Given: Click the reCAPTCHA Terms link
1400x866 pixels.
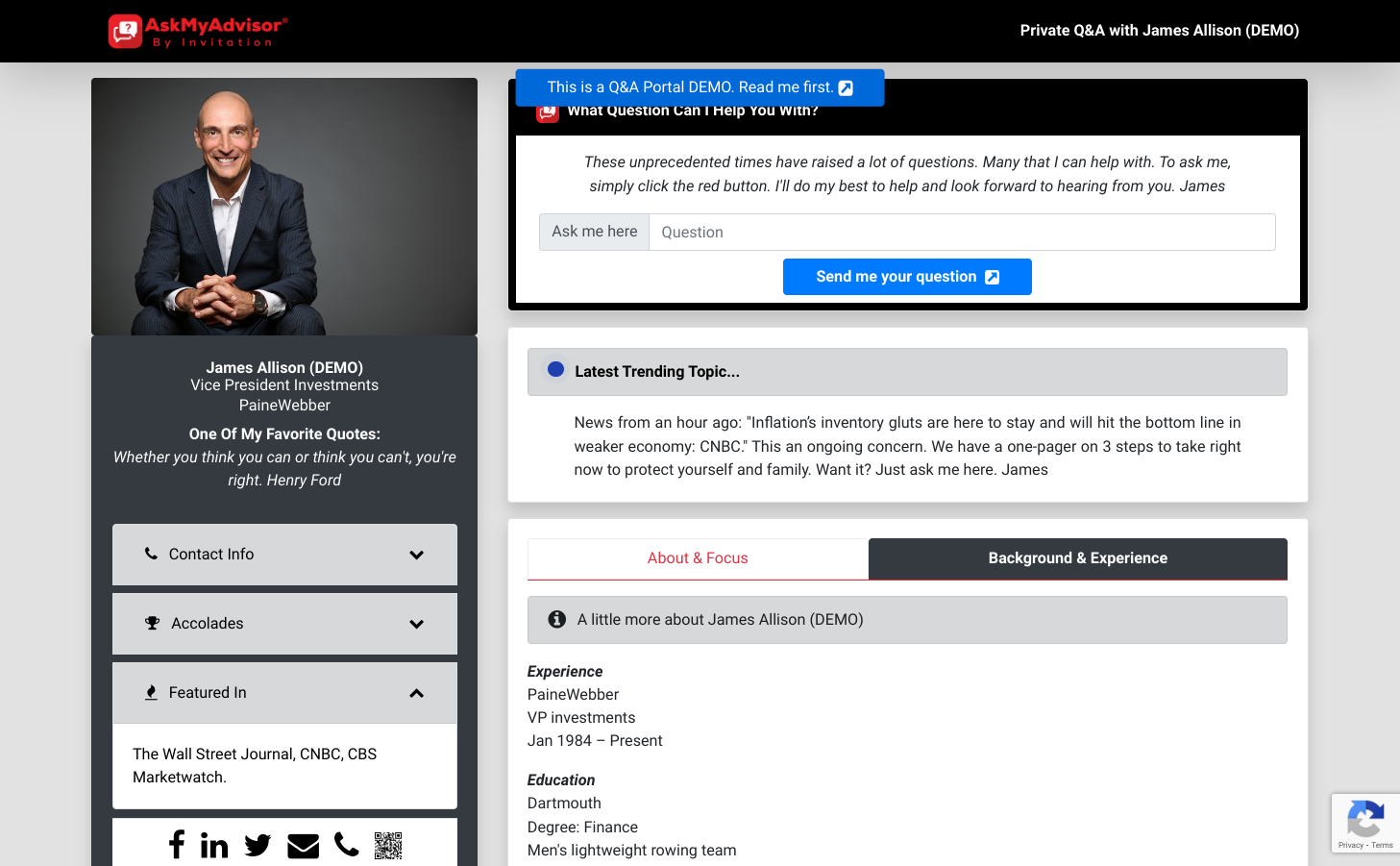Looking at the screenshot, I should coord(1383,846).
